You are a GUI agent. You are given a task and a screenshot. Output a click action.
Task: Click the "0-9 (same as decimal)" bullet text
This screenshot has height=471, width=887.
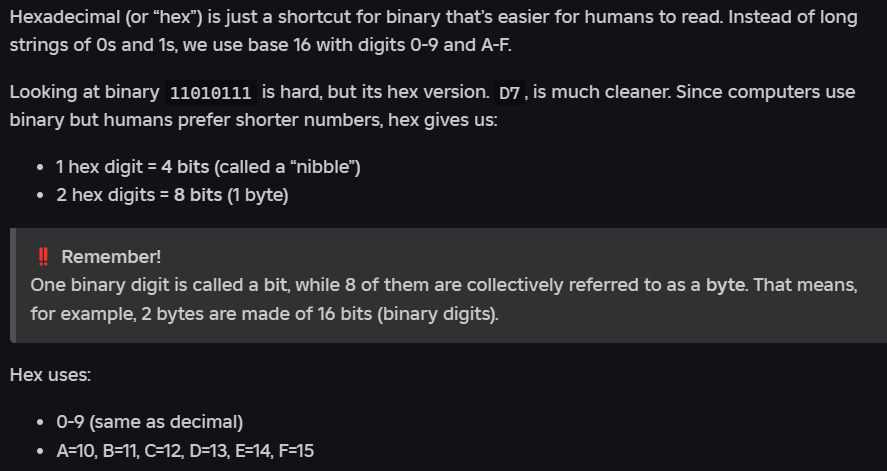150,422
